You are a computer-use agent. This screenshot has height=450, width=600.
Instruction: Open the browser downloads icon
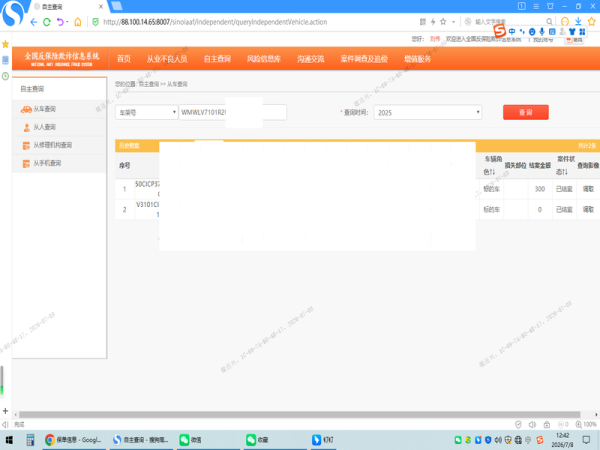pyautogui.click(x=578, y=21)
